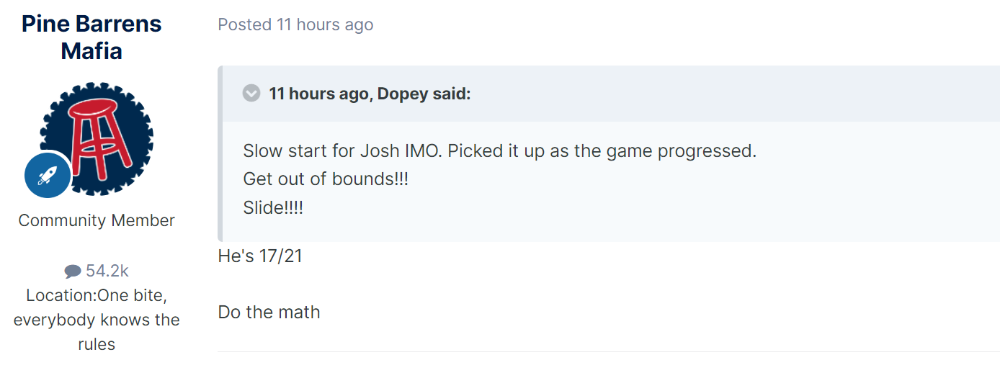The height and width of the screenshot is (373, 1000).
Task: Collapse the Dopey quote with the chevron
Action: (251, 94)
